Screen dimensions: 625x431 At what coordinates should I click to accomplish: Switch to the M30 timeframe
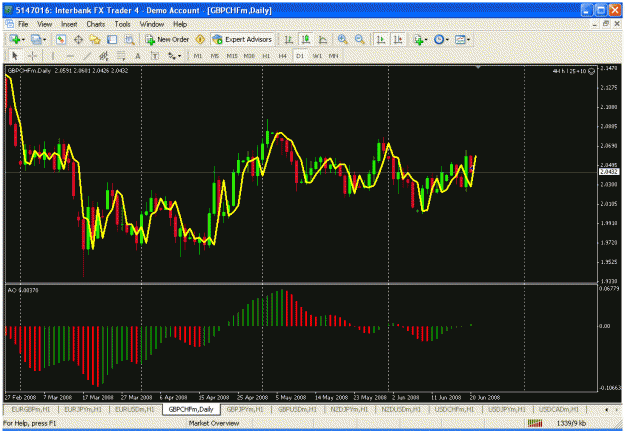coord(249,56)
